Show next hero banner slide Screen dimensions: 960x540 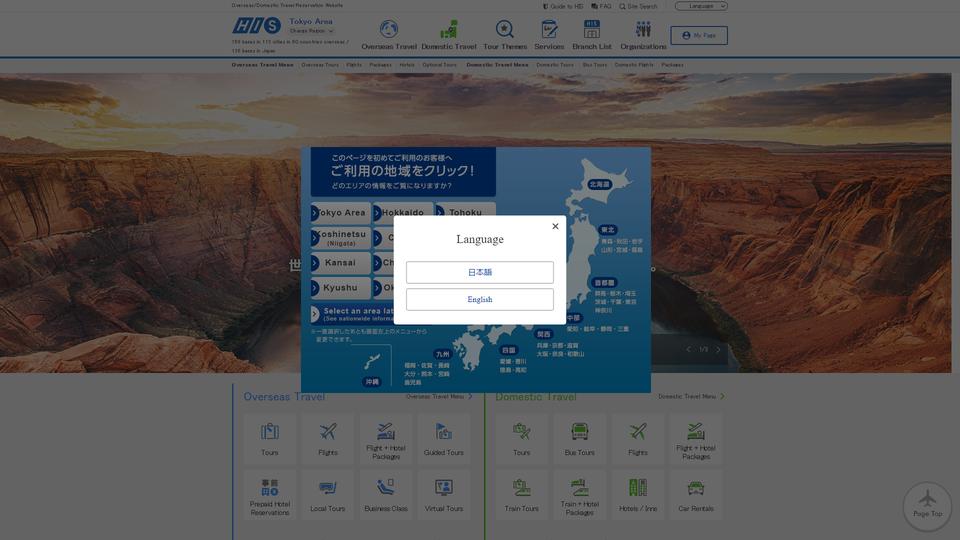(x=718, y=350)
